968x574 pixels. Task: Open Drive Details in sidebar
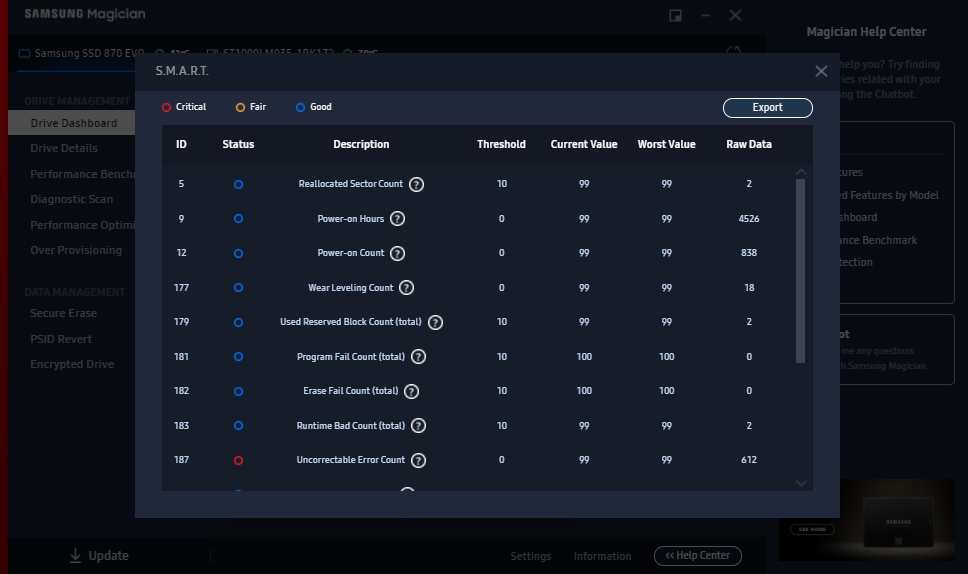click(x=64, y=148)
